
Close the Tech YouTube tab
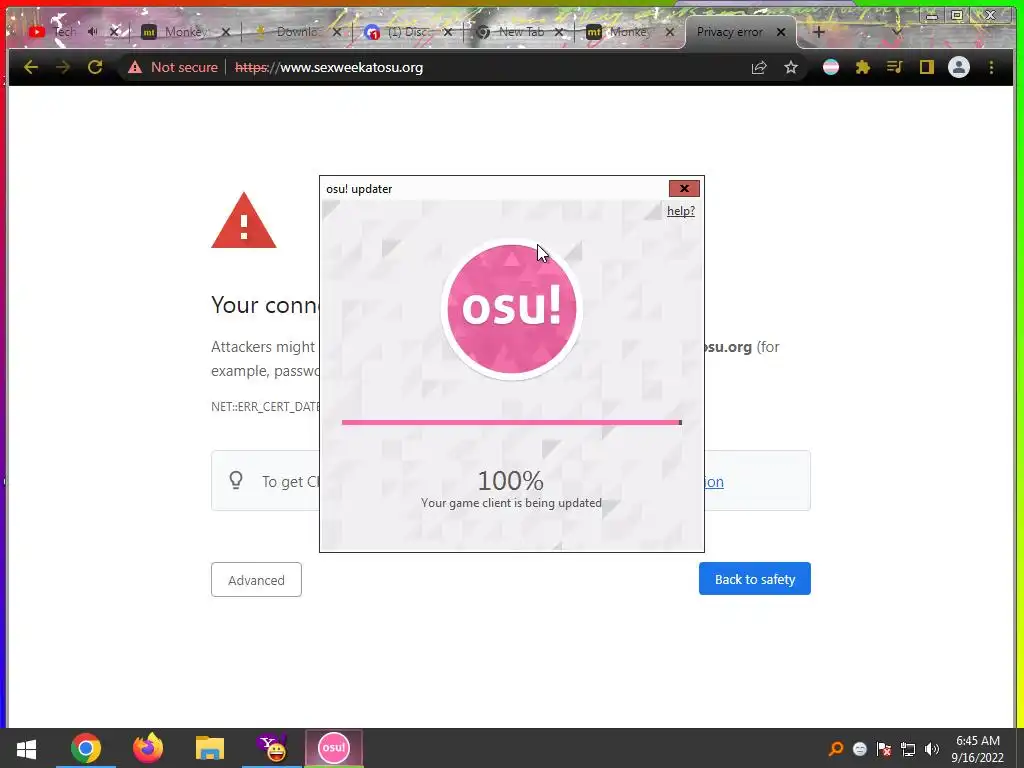click(114, 31)
